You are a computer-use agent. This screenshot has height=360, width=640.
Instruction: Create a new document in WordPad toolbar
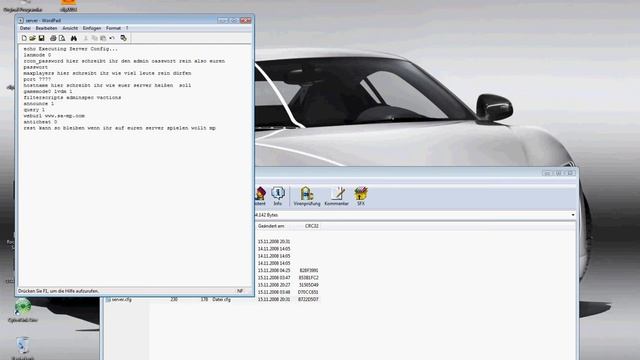coord(24,38)
